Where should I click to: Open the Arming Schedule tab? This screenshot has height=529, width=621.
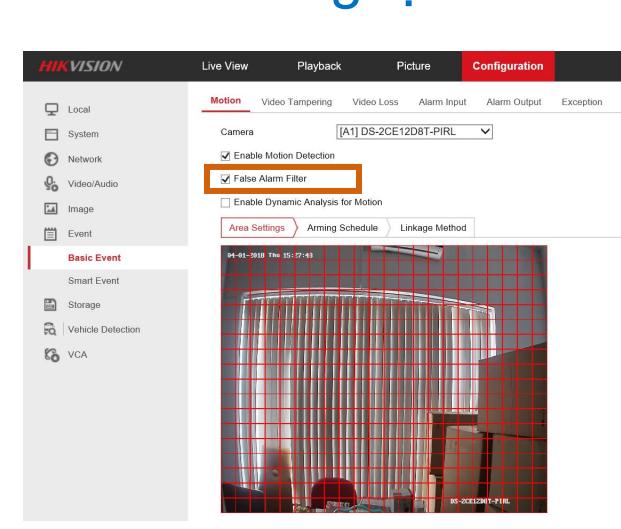(x=341, y=228)
